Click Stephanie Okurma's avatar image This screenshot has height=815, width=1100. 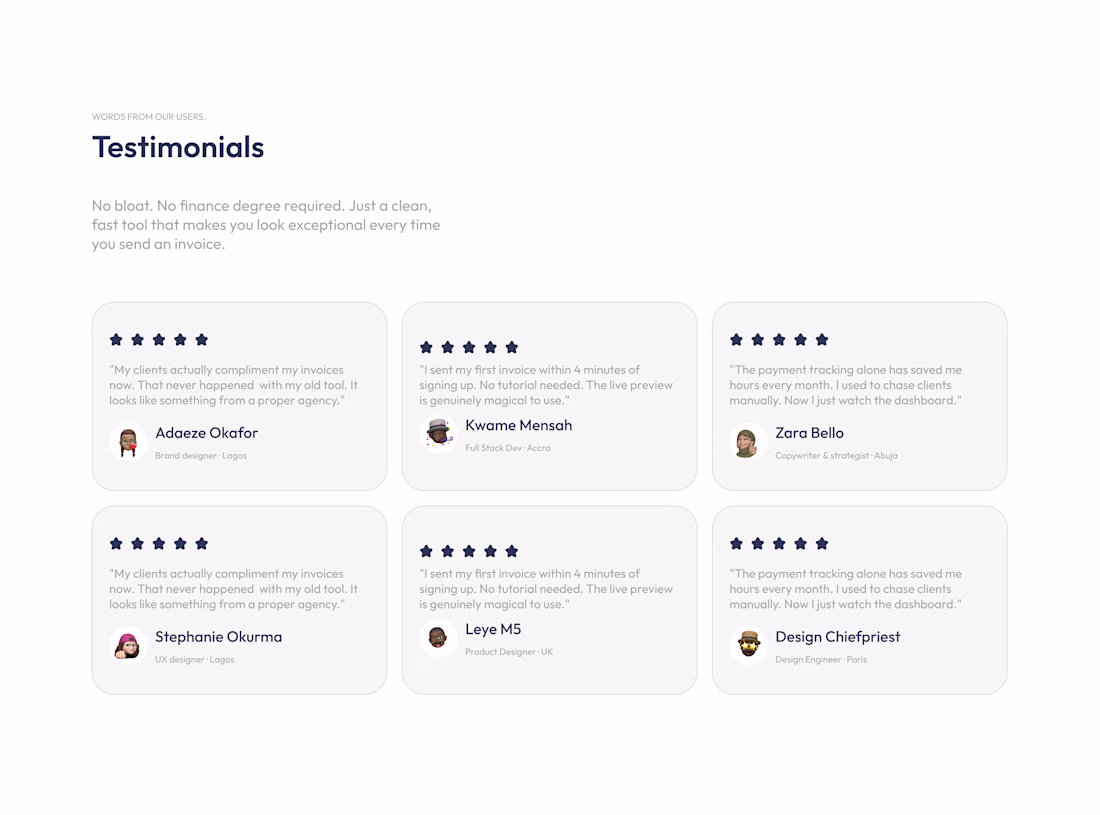pyautogui.click(x=128, y=645)
